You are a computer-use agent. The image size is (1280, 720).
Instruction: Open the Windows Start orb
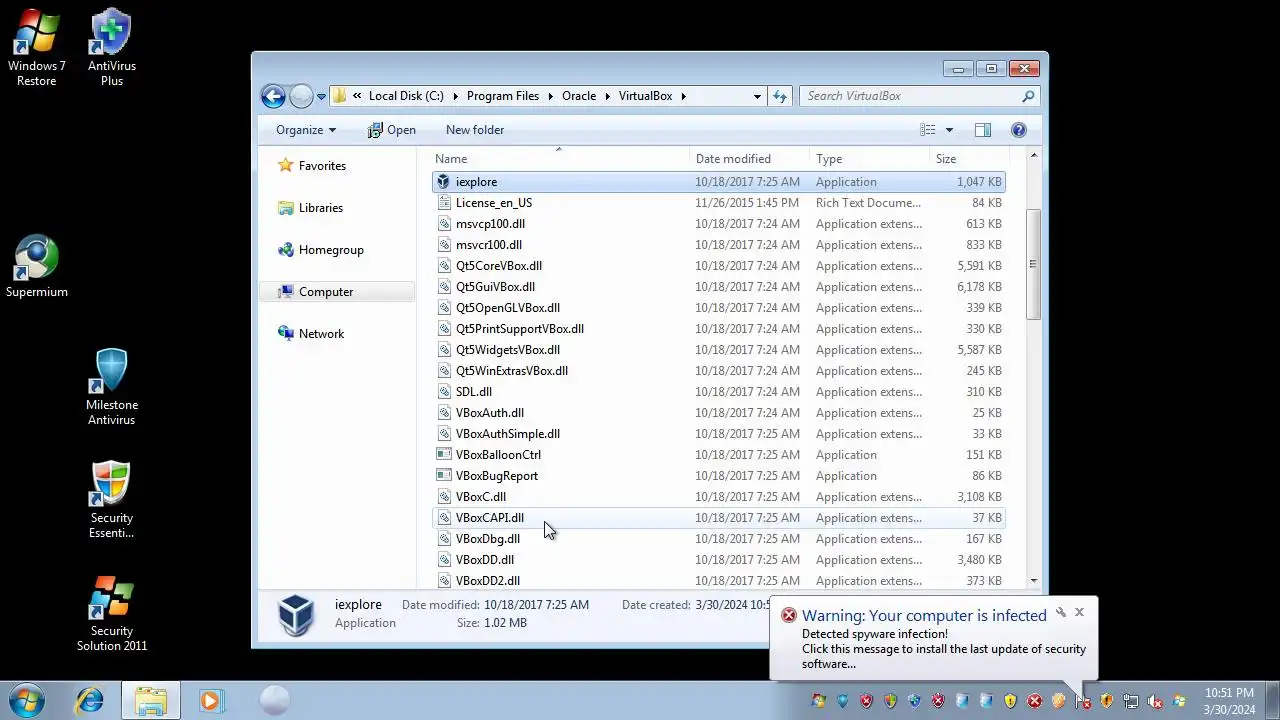(x=27, y=700)
